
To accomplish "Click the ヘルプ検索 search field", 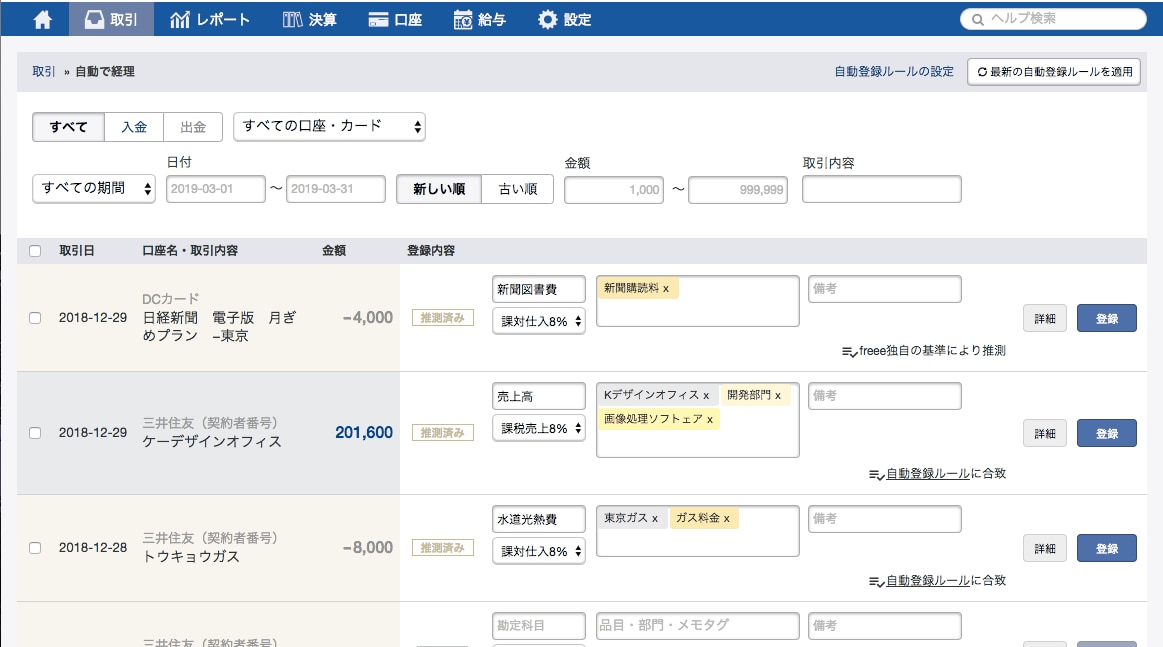I will coord(1053,19).
